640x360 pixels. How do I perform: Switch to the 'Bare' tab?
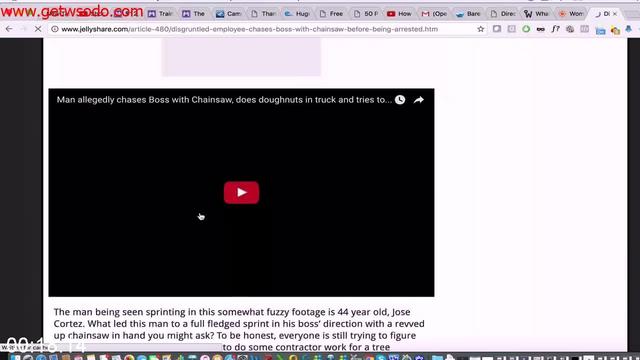(x=468, y=13)
